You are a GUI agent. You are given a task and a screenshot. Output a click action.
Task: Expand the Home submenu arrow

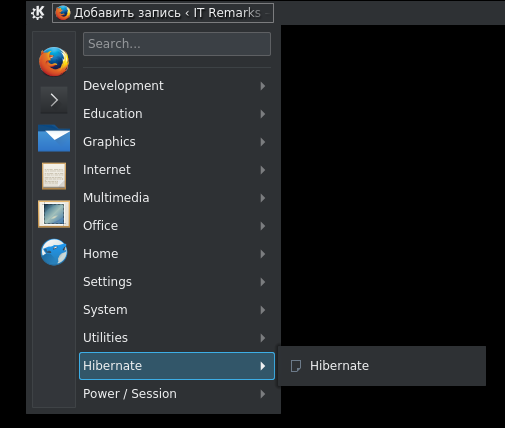tap(263, 254)
